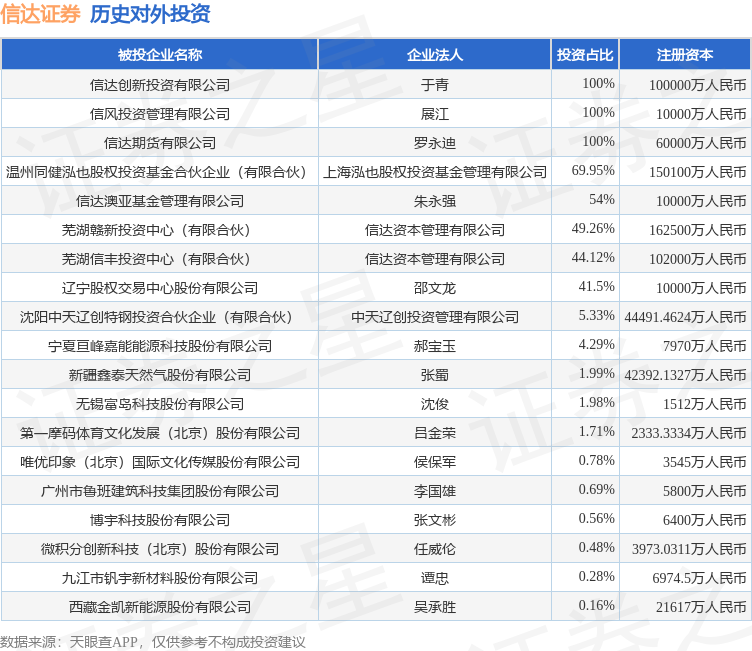Click the 44.12% investment ratio
This screenshot has width=752, height=651.
pos(593,257)
